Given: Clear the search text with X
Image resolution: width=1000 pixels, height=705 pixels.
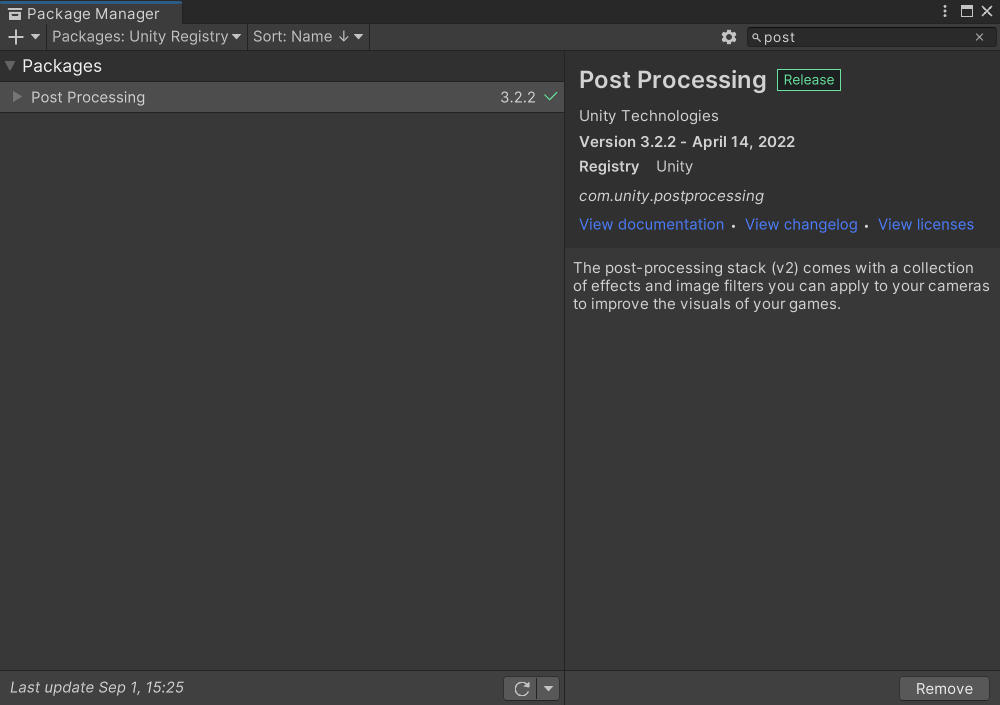Looking at the screenshot, I should pyautogui.click(x=980, y=37).
